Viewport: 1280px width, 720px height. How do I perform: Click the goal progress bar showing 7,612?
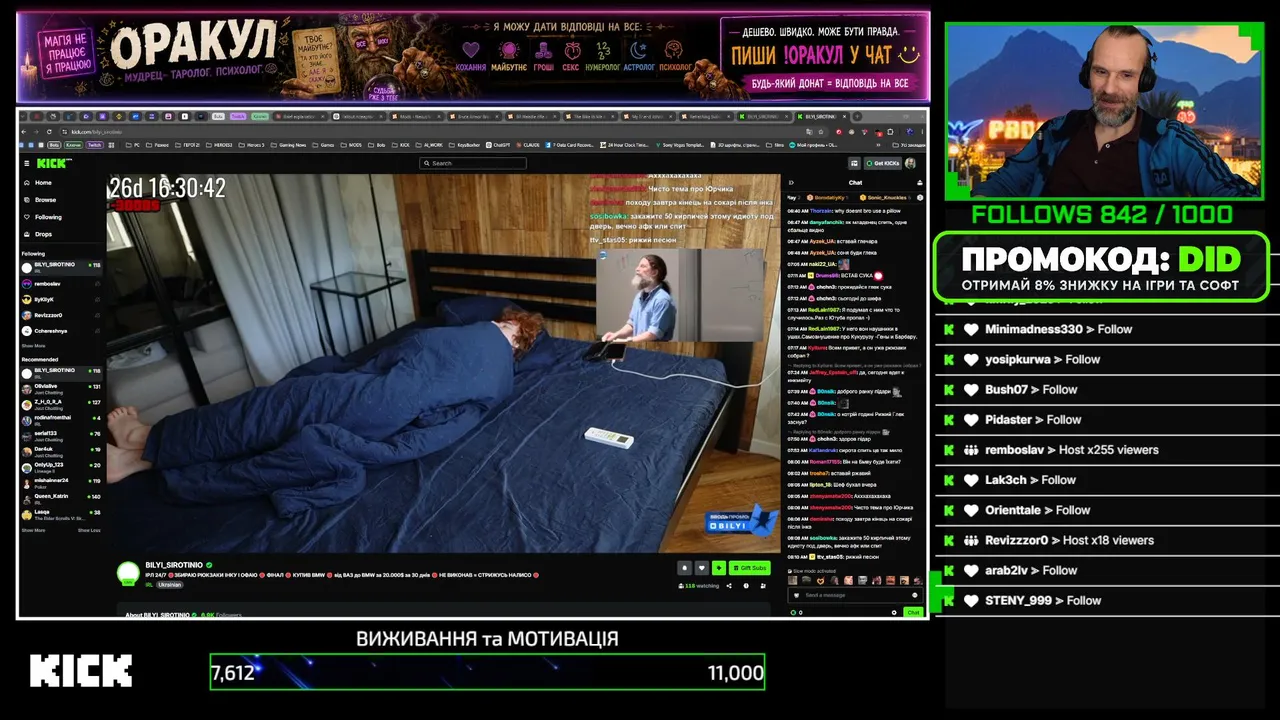(487, 672)
